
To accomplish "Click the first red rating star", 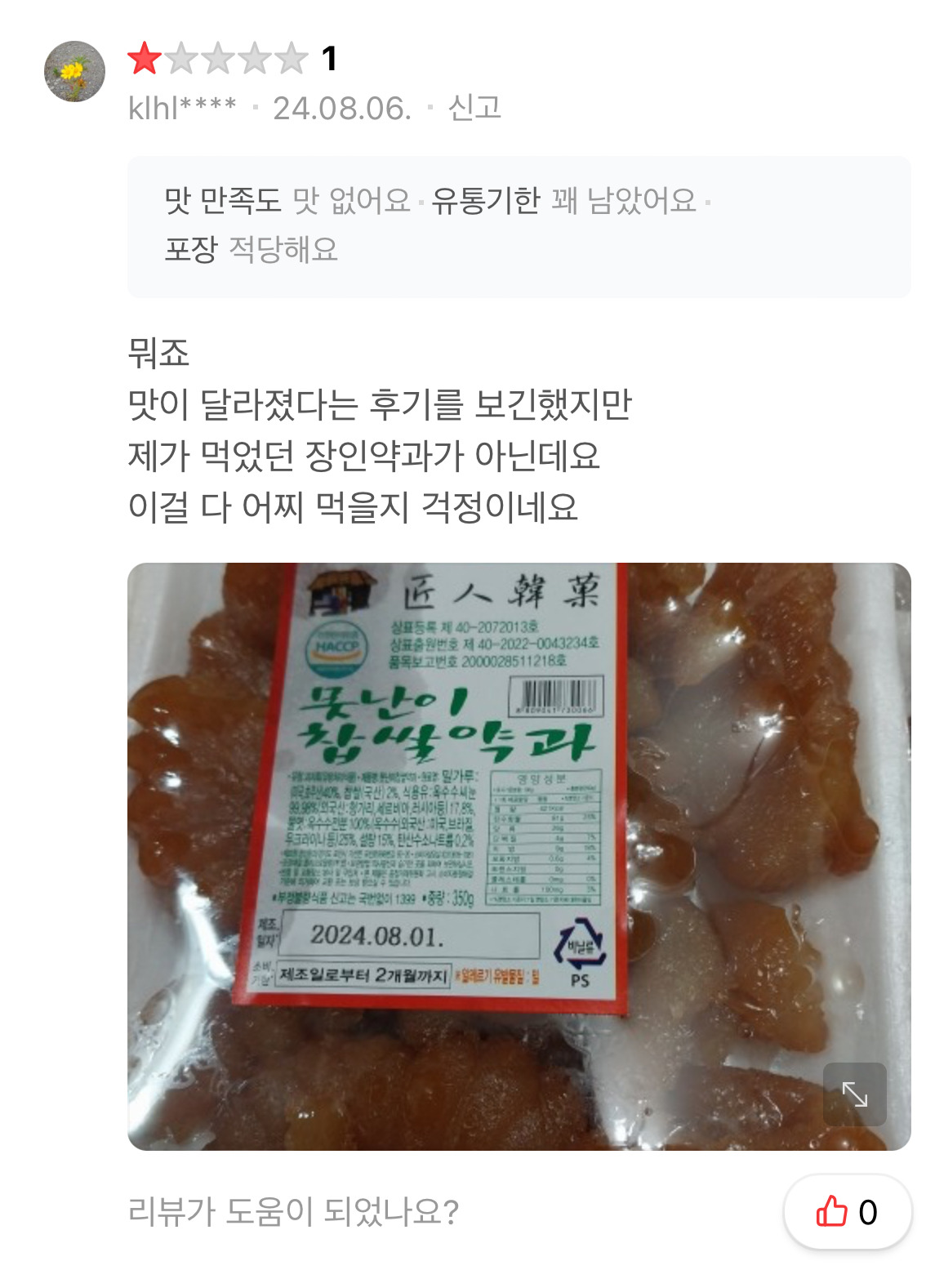I will 145,58.
